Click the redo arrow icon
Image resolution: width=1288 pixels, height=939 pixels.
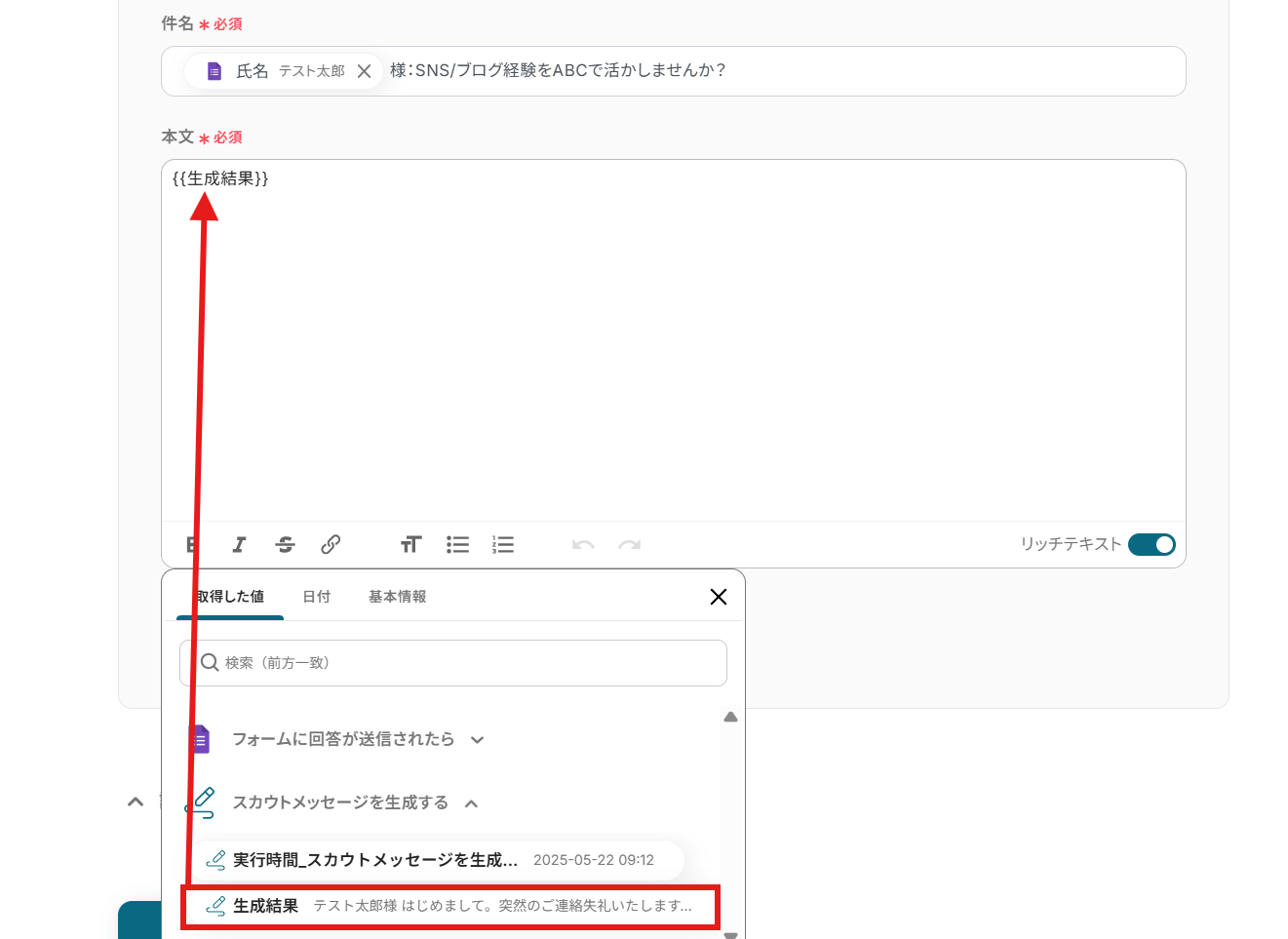(x=629, y=545)
